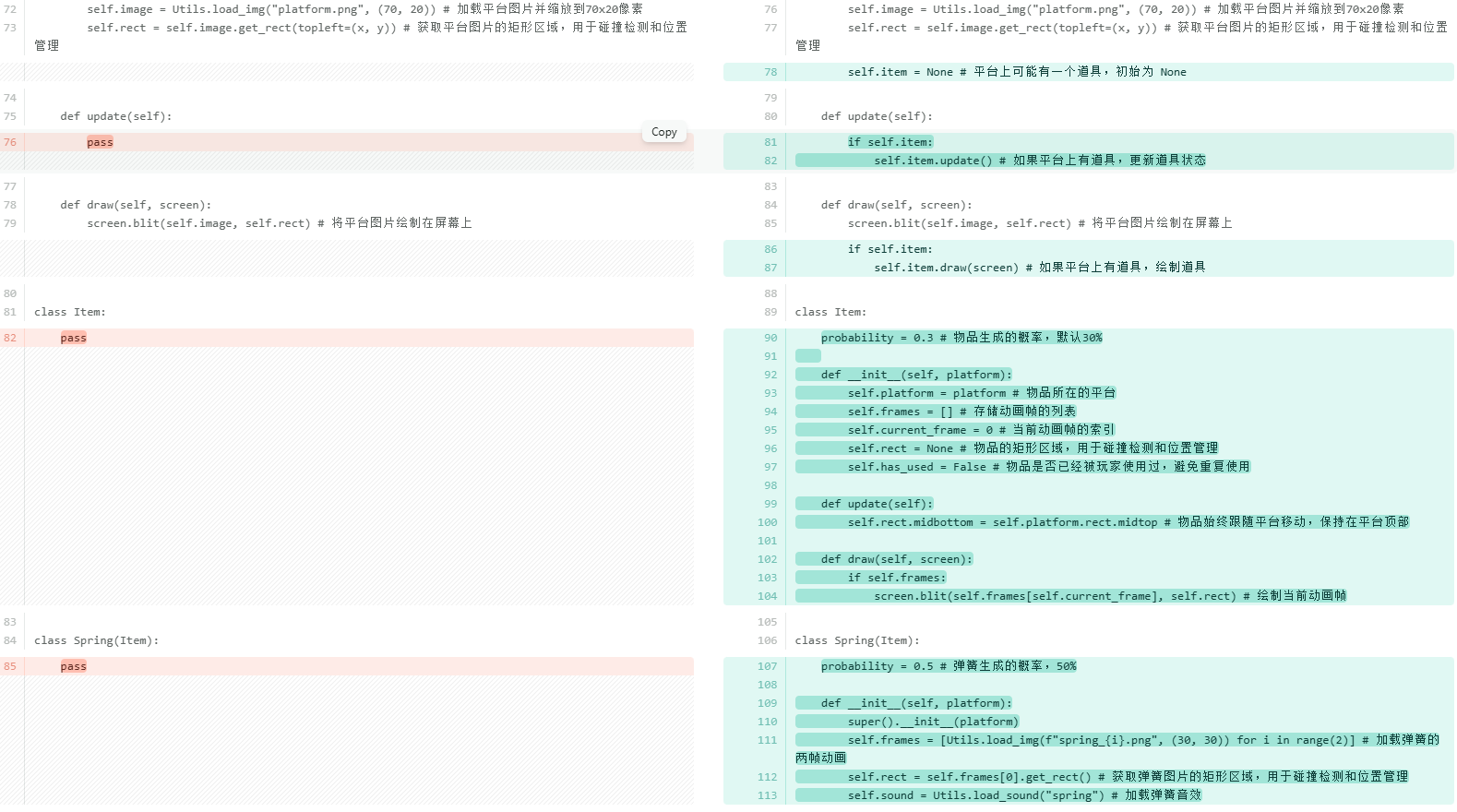This screenshot has width=1457, height=812.
Task: Select line number 113 in right pane
Action: click(x=767, y=795)
